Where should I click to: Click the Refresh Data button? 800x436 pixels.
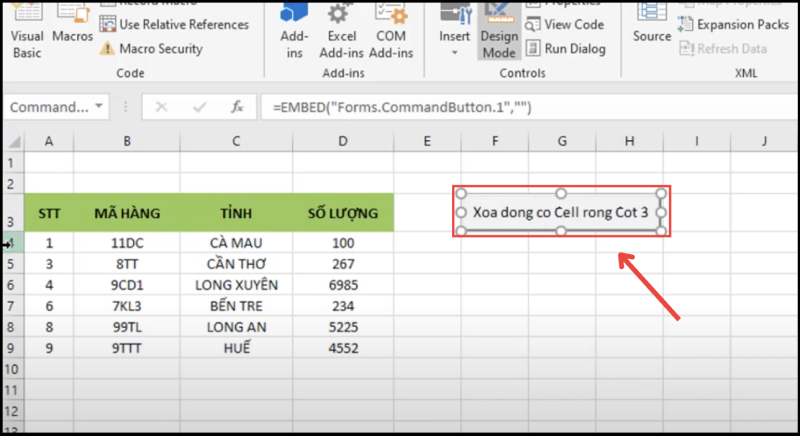[723, 49]
